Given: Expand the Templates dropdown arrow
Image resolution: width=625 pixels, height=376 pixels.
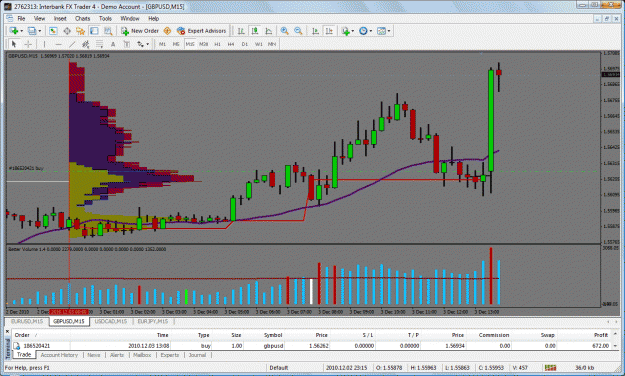Looking at the screenshot, I should pos(389,31).
